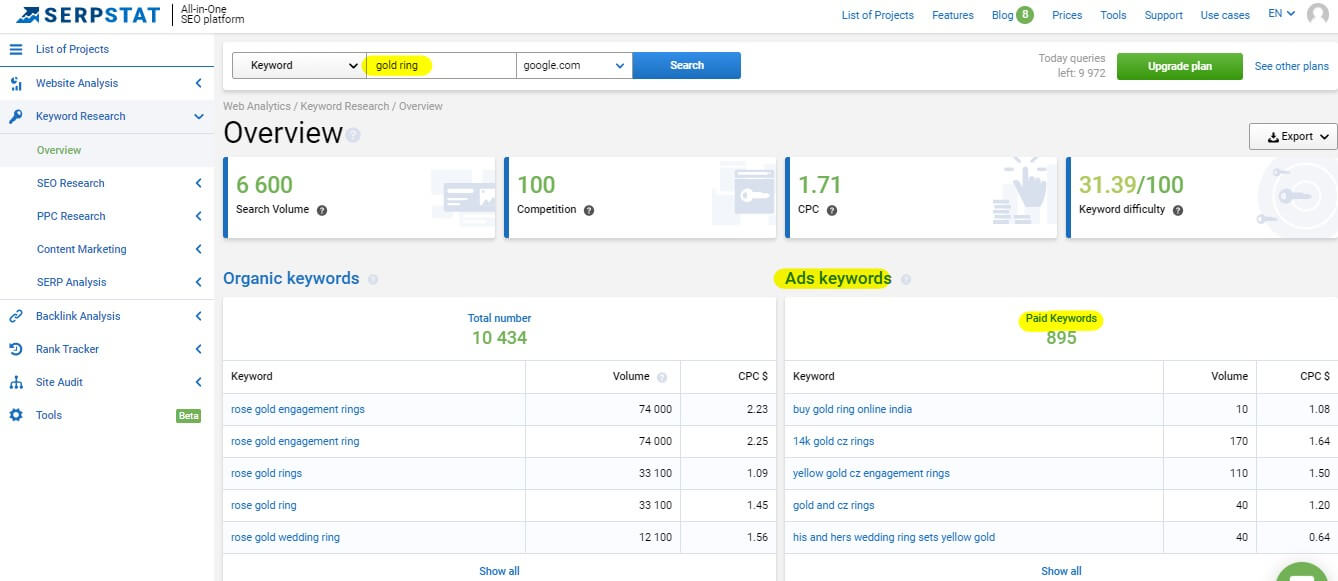This screenshot has width=1338, height=581.
Task: Select Overview in the sidebar
Action: tap(59, 150)
